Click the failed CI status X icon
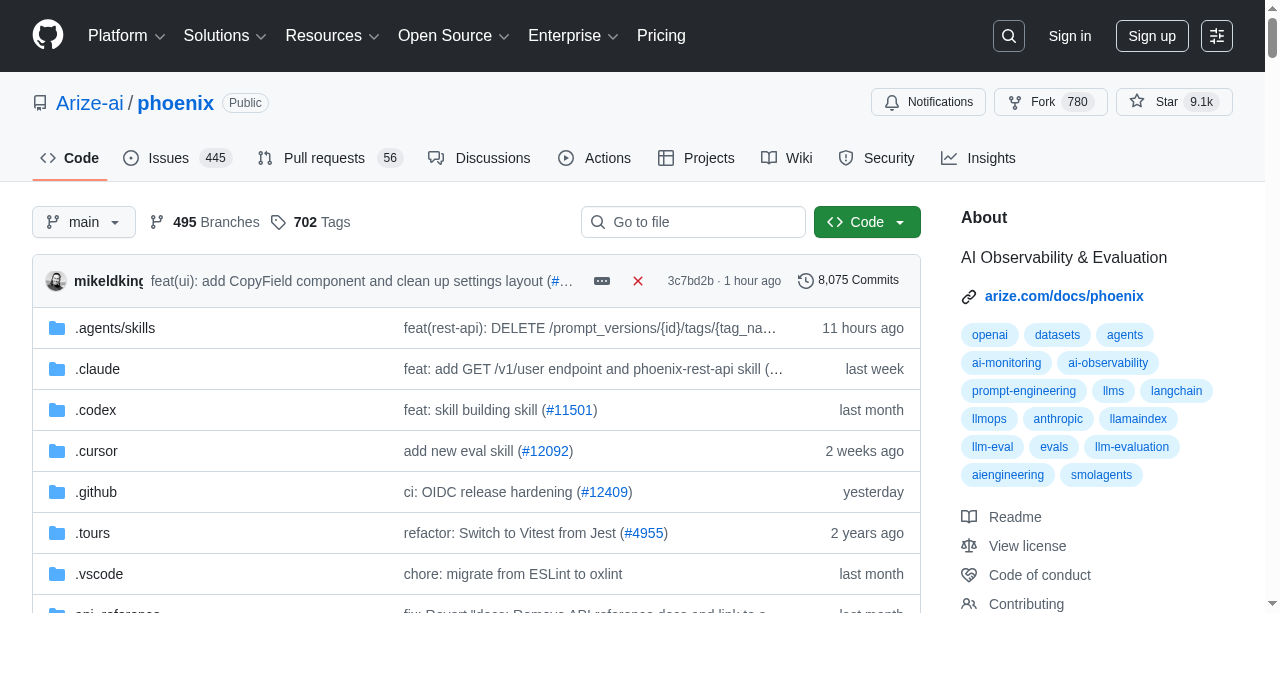 pos(638,281)
